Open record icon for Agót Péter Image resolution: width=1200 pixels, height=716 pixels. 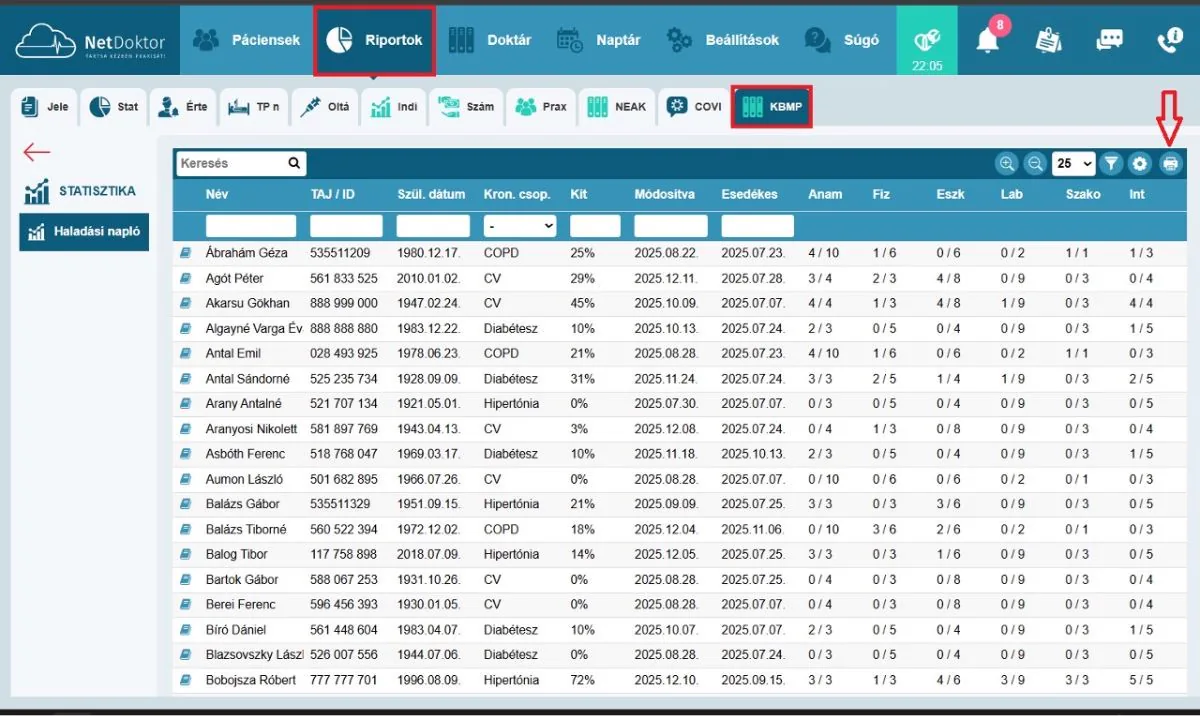coord(185,278)
